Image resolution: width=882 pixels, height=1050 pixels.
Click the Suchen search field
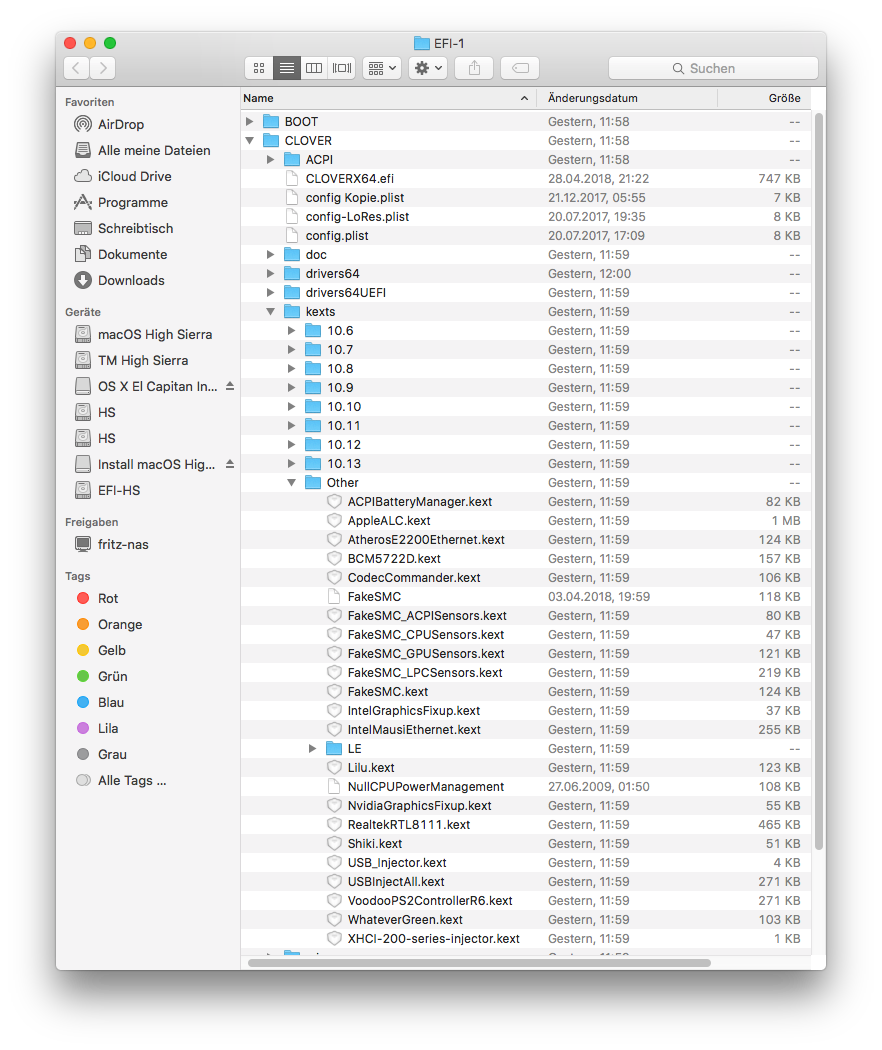coord(713,68)
